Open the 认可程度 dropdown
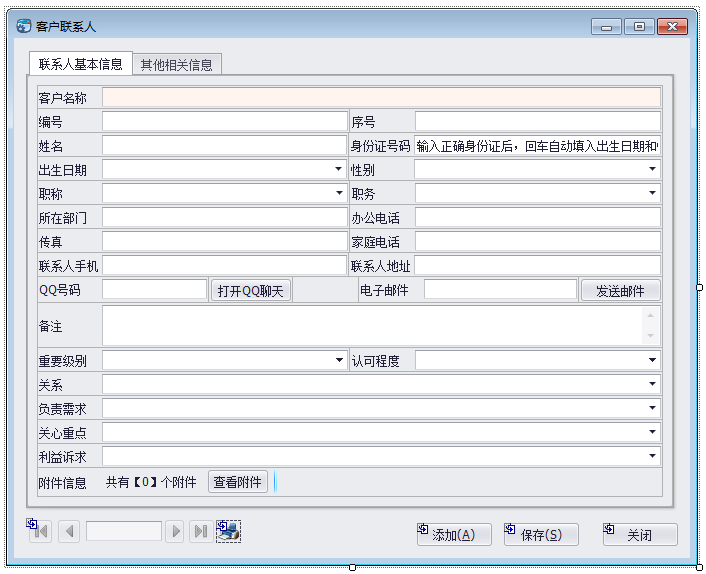Screen dimensions: 706x574 652,360
